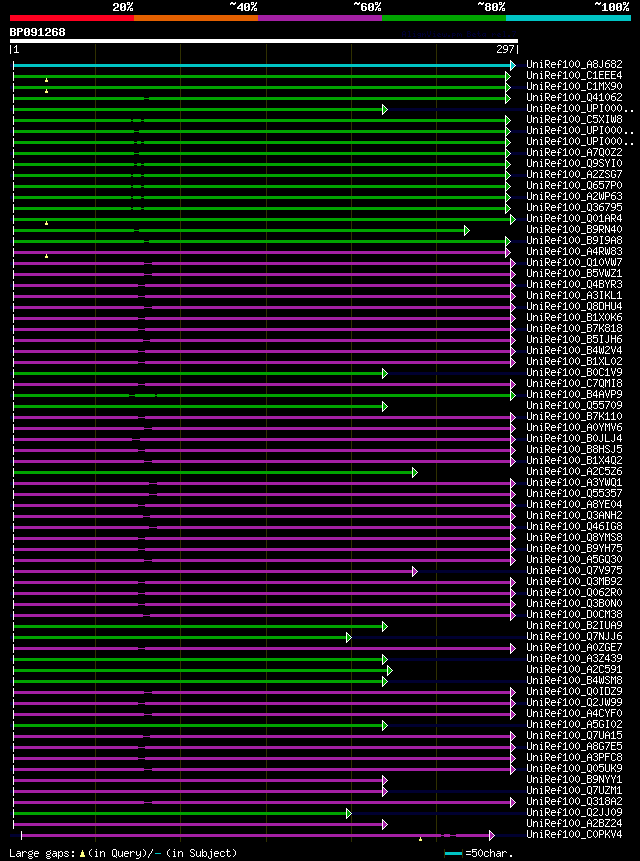640x861 pixels.
Task: Click the cyan alignment bar for A8J682
Action: pos(262,65)
